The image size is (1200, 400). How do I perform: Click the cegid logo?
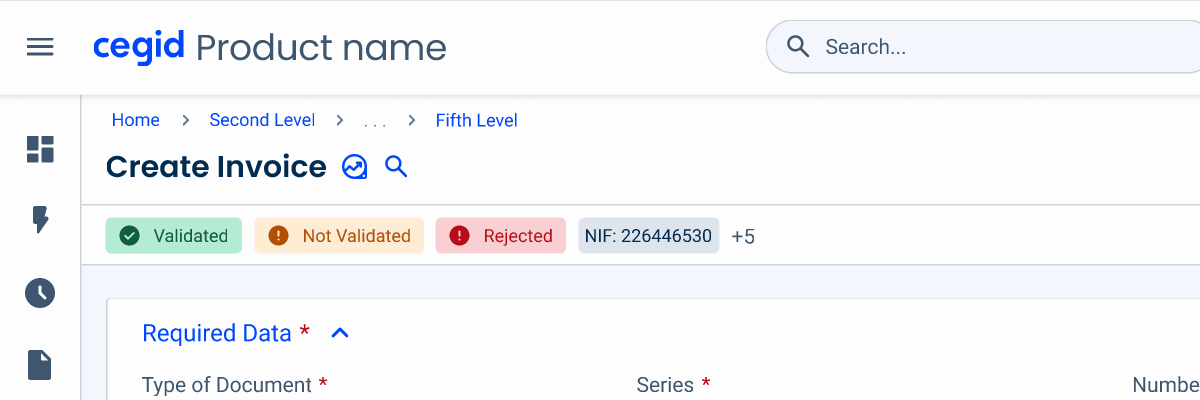coord(138,47)
